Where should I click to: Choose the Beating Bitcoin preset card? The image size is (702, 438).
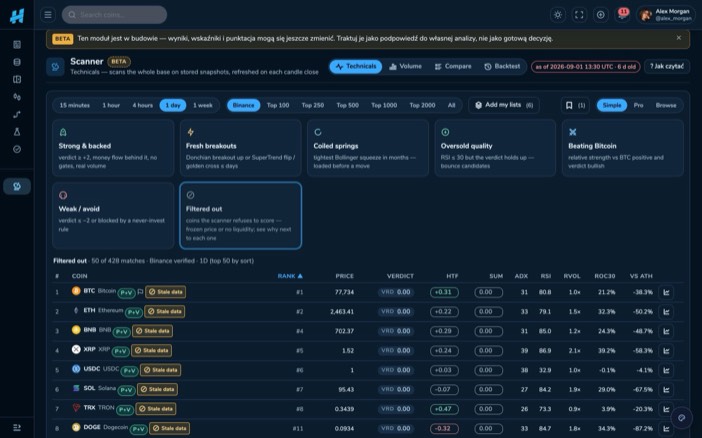623,148
